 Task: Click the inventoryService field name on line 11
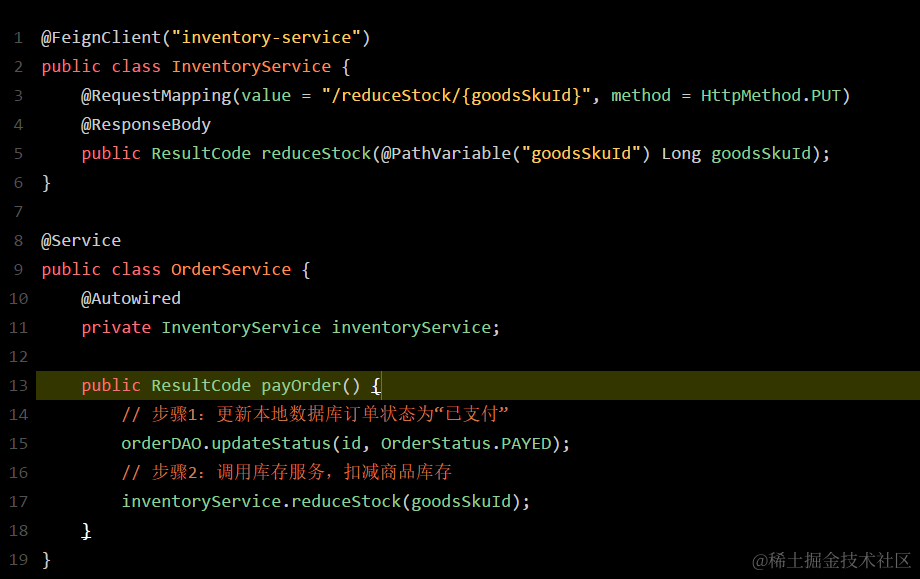click(411, 327)
